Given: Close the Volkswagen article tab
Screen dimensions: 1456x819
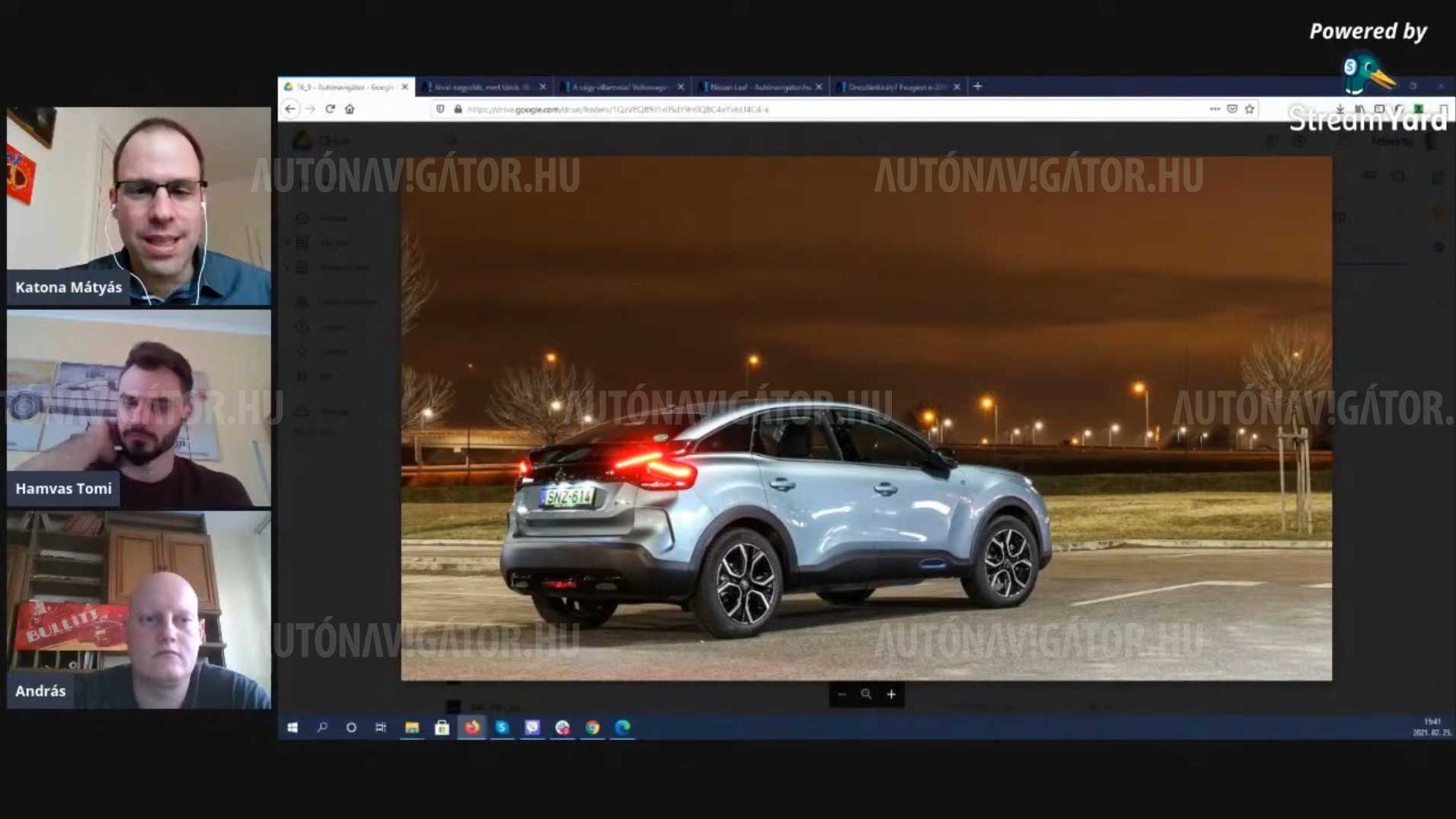Looking at the screenshot, I should [681, 87].
